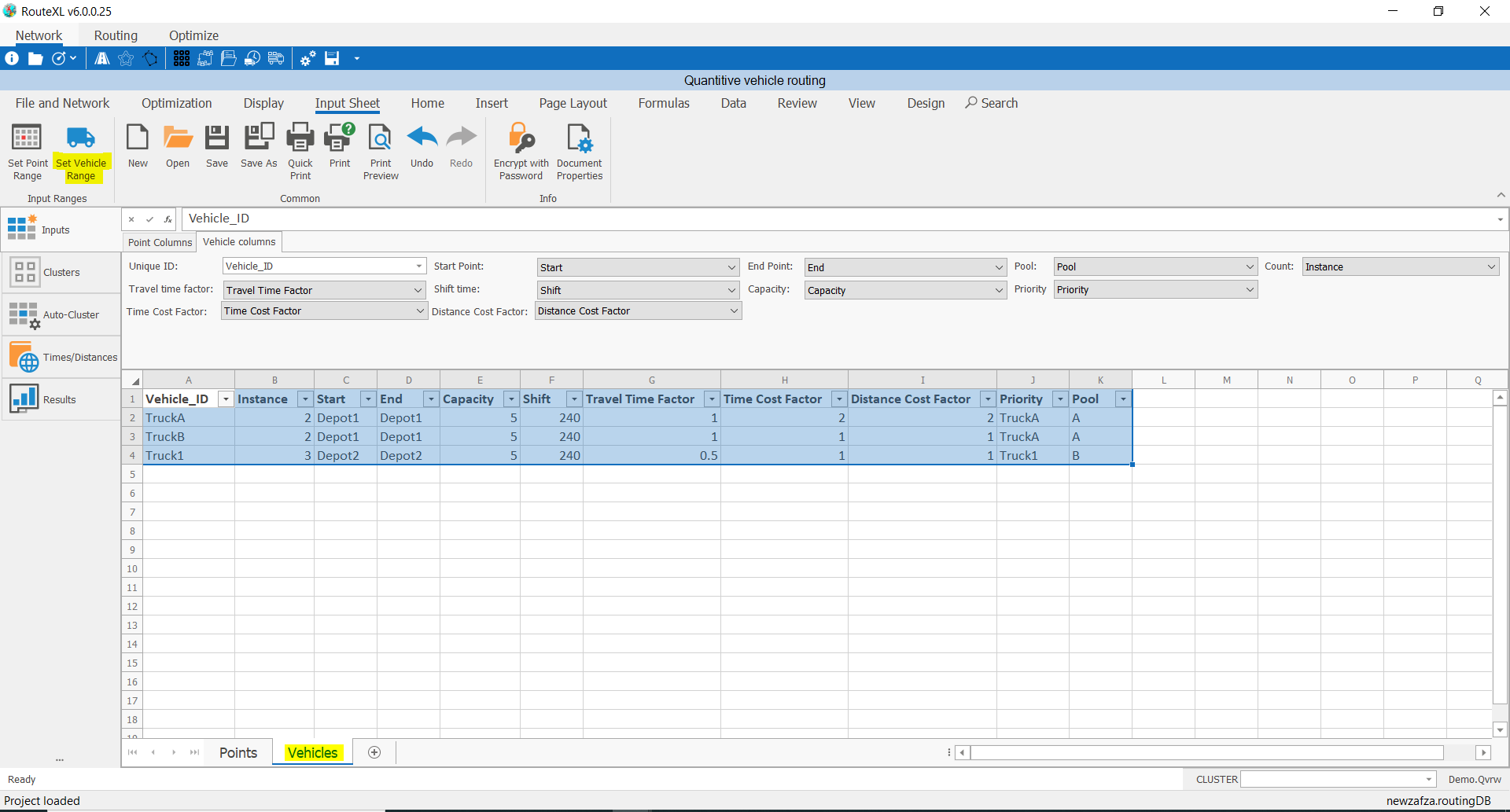Open filter arrow on Pool column header
1510x812 pixels.
click(1123, 399)
